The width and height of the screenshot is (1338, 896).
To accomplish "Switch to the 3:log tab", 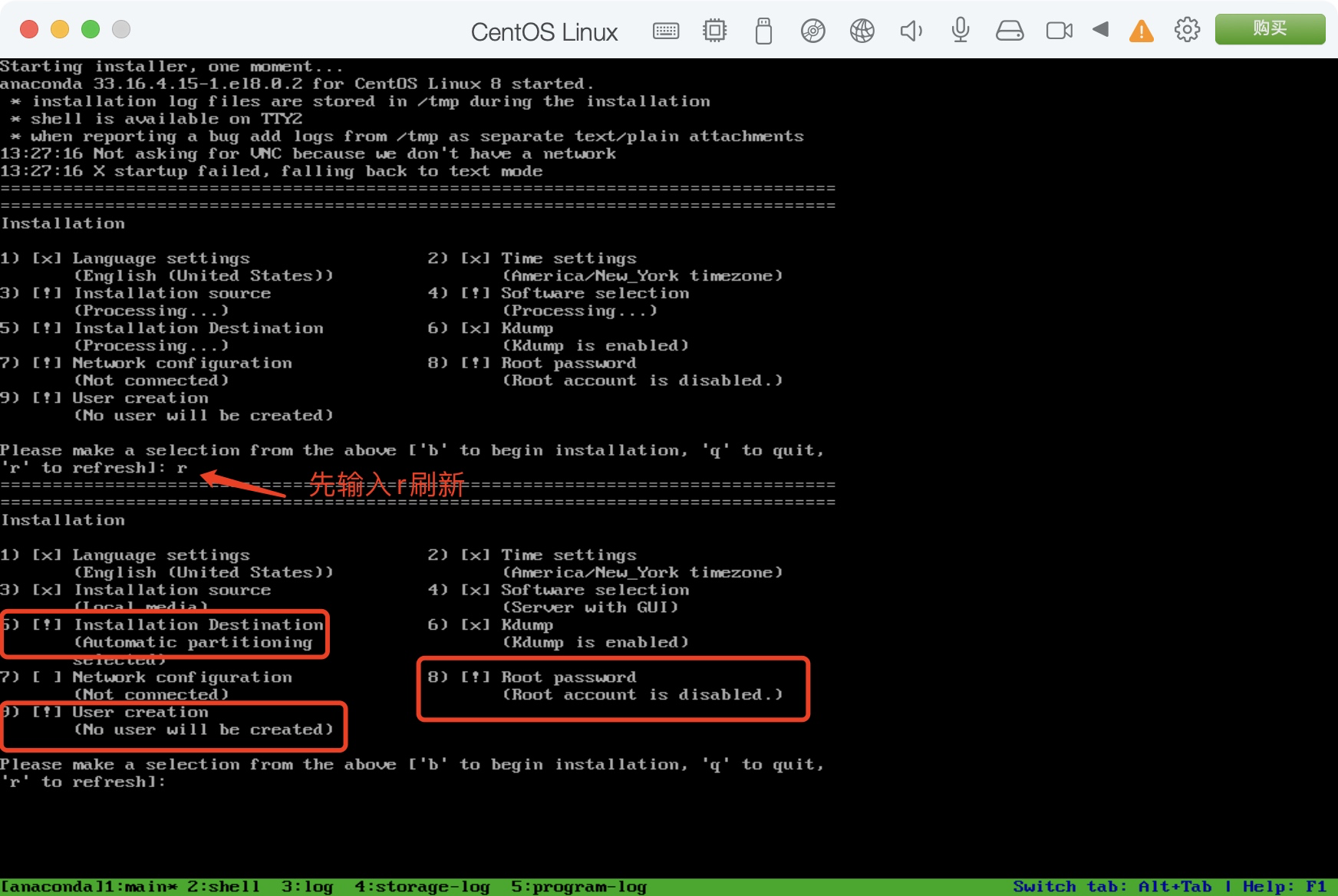I will tap(307, 887).
